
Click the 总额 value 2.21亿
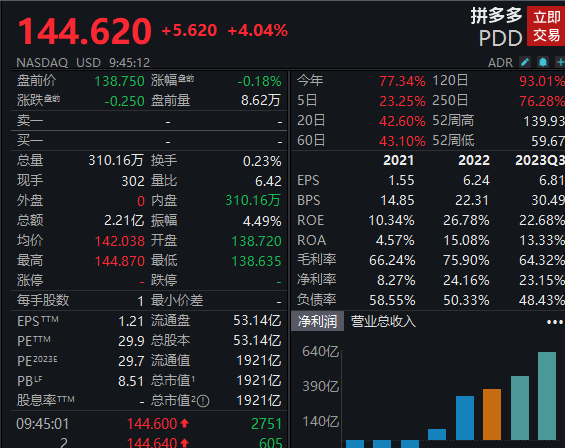124,221
